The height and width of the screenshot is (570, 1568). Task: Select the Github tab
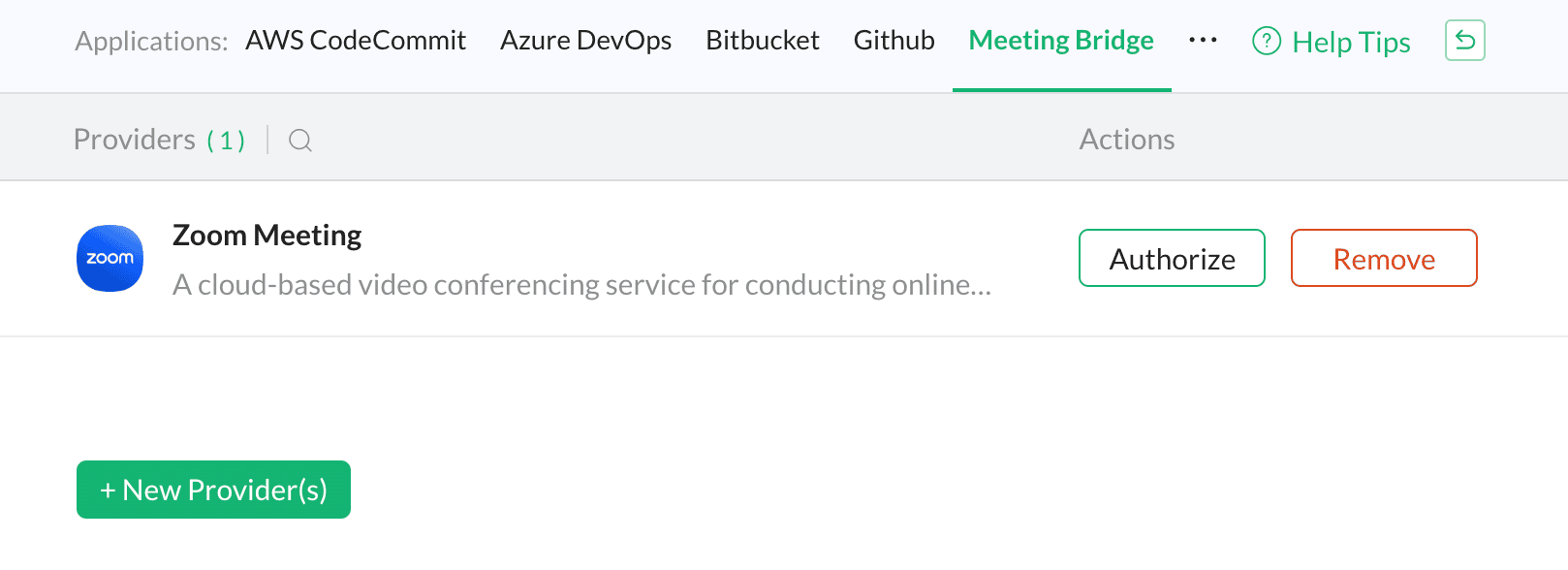click(894, 41)
